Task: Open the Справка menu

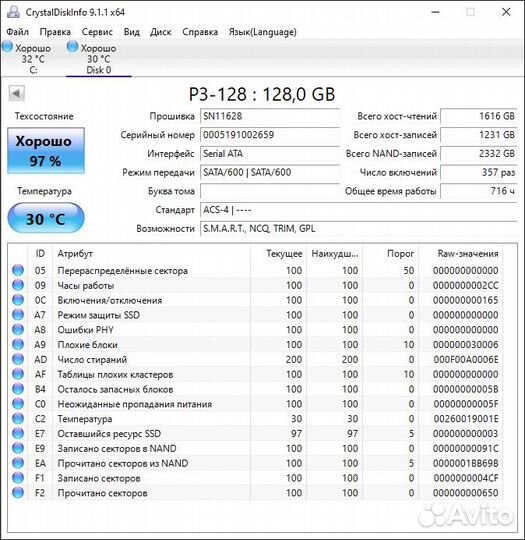Action: pyautogui.click(x=200, y=32)
